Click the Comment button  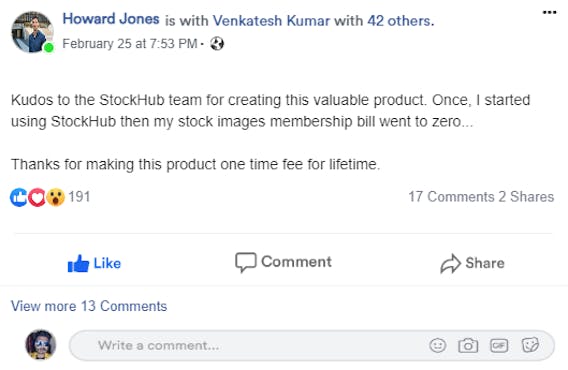tap(283, 262)
